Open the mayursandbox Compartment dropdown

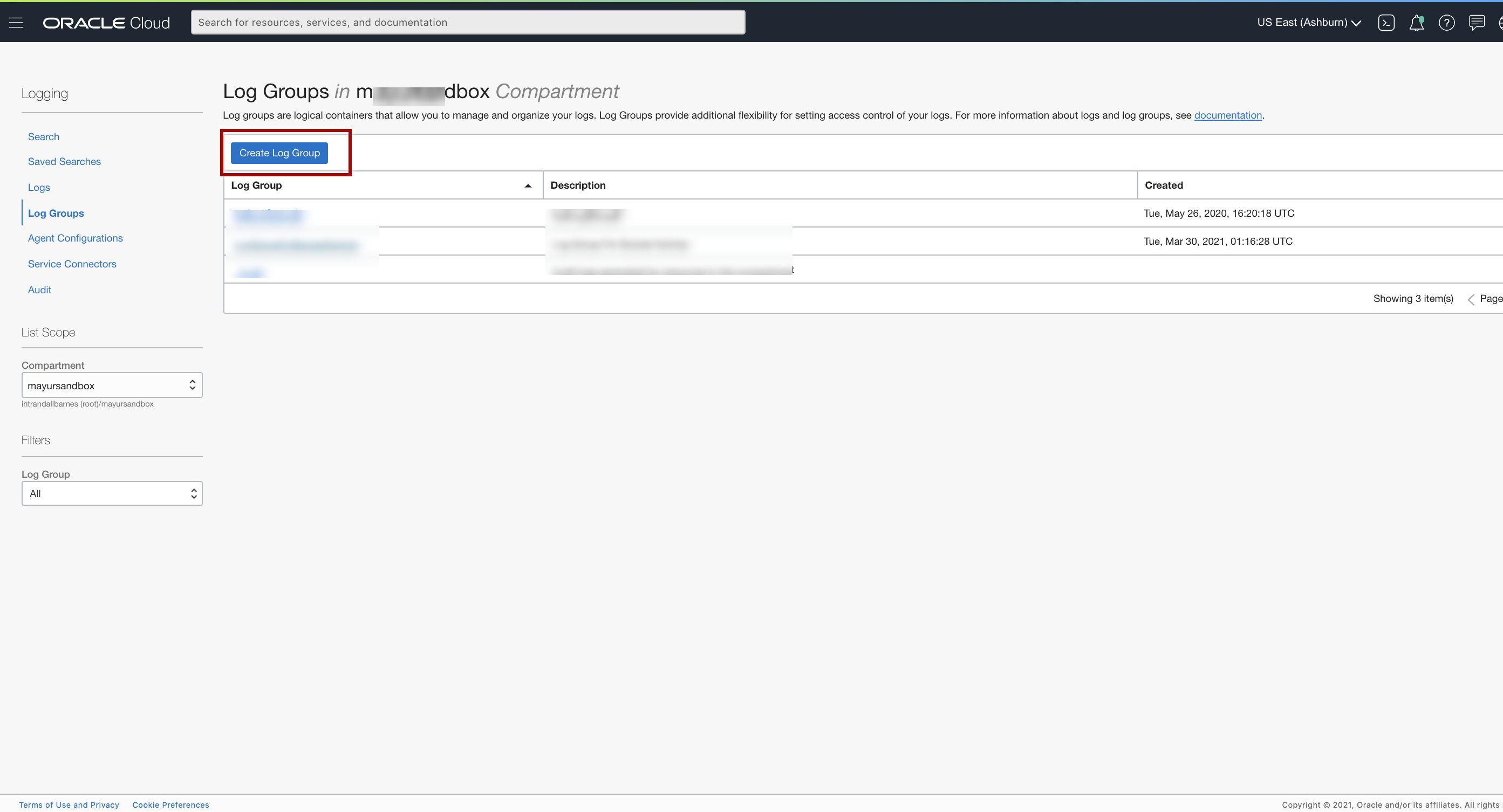click(x=112, y=385)
